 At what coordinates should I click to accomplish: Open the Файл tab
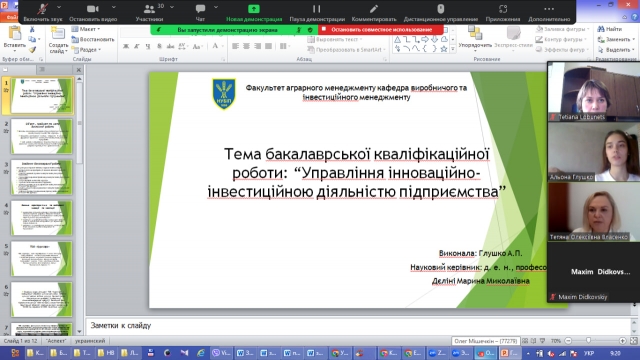[10, 17]
